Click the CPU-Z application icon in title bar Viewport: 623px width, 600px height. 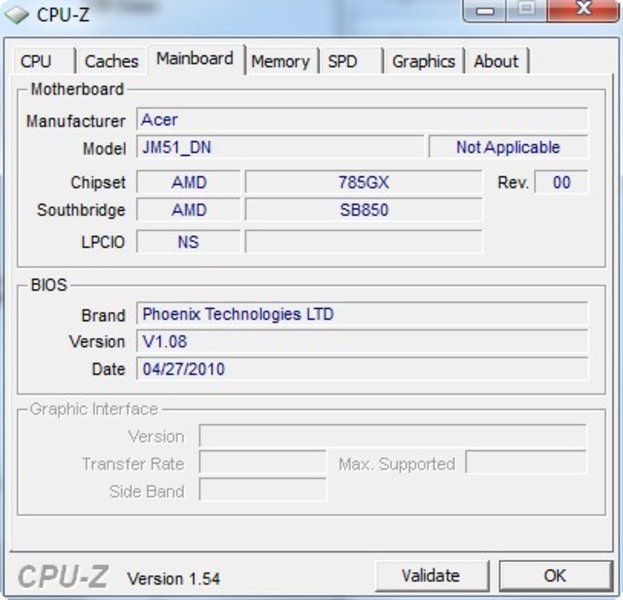pyautogui.click(x=17, y=15)
